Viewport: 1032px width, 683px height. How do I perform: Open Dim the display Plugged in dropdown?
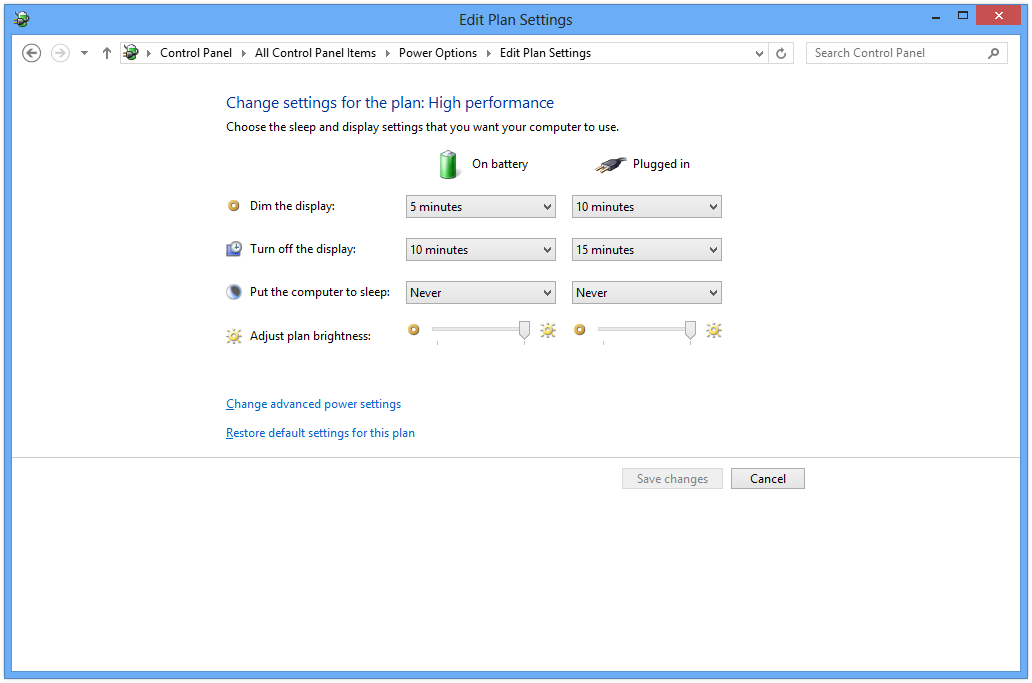646,207
